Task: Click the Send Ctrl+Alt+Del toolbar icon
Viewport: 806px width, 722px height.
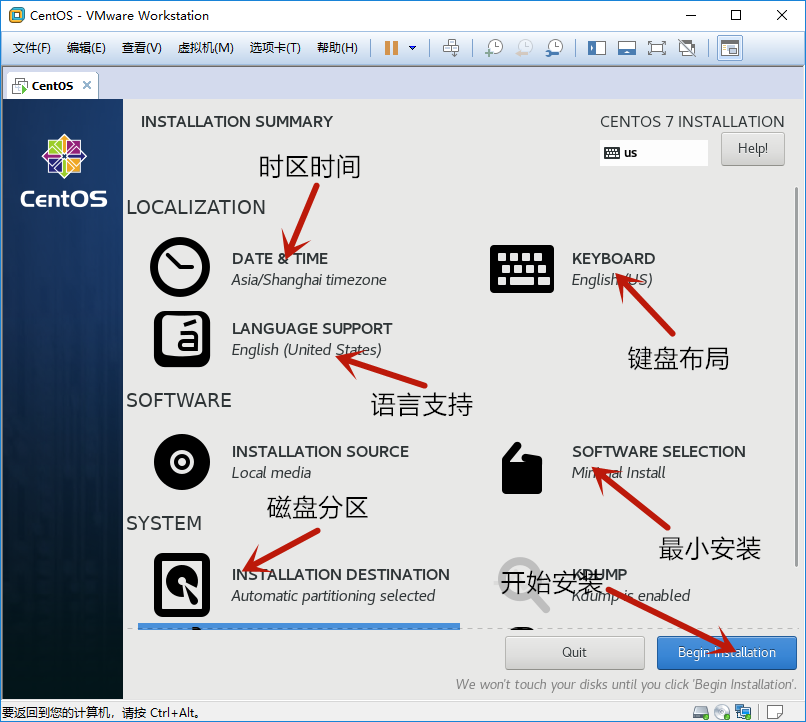Action: 451,48
